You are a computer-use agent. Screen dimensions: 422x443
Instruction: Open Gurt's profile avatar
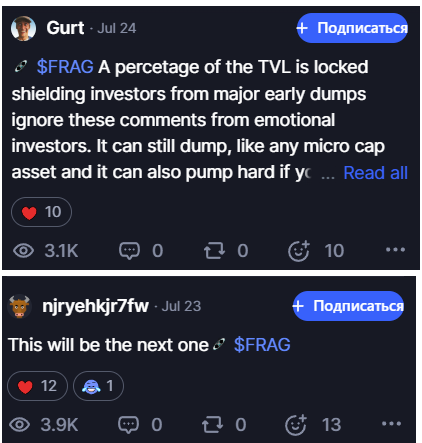[23, 28]
